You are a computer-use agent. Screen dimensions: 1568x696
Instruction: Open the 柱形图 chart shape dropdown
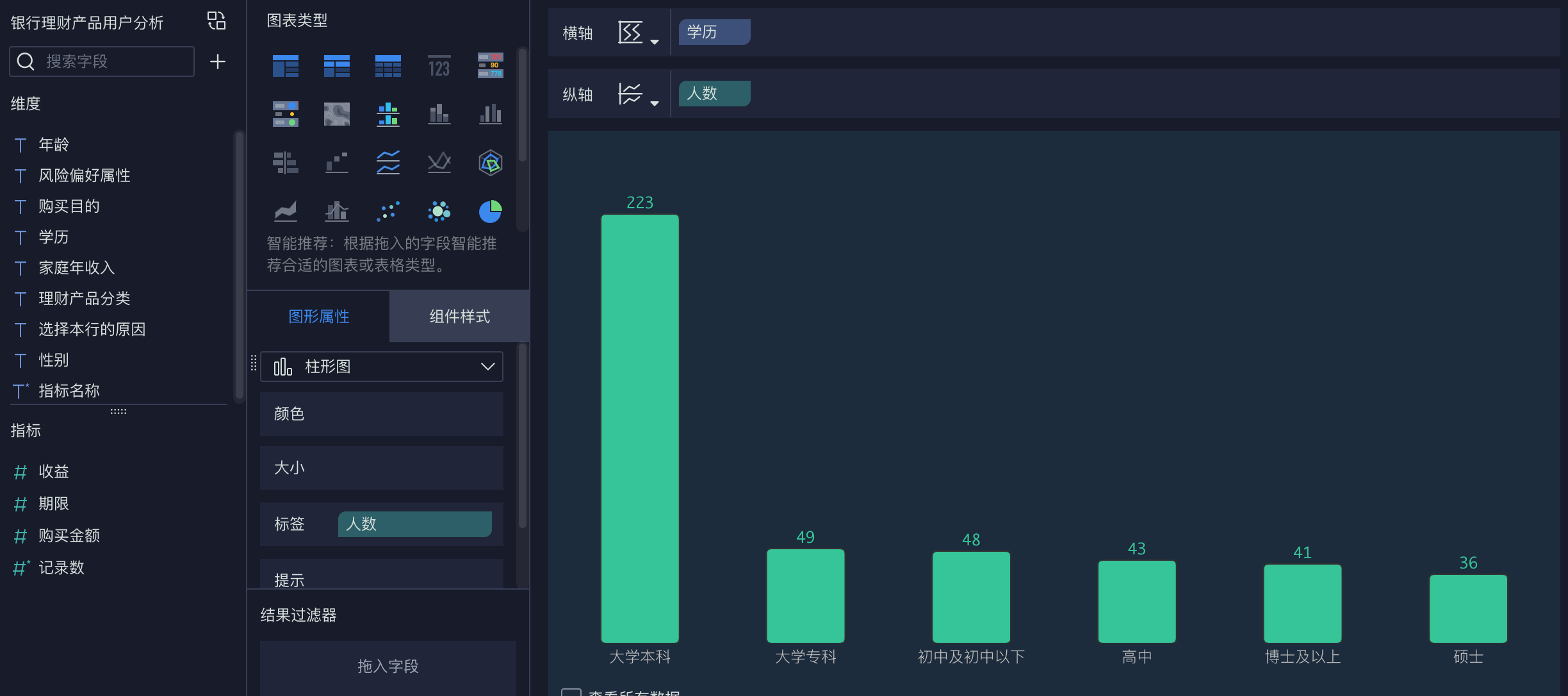[382, 367]
